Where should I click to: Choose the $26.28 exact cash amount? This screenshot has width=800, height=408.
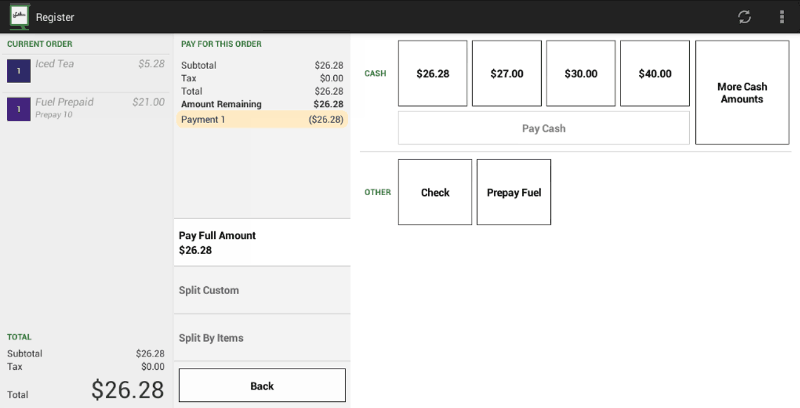tap(433, 73)
